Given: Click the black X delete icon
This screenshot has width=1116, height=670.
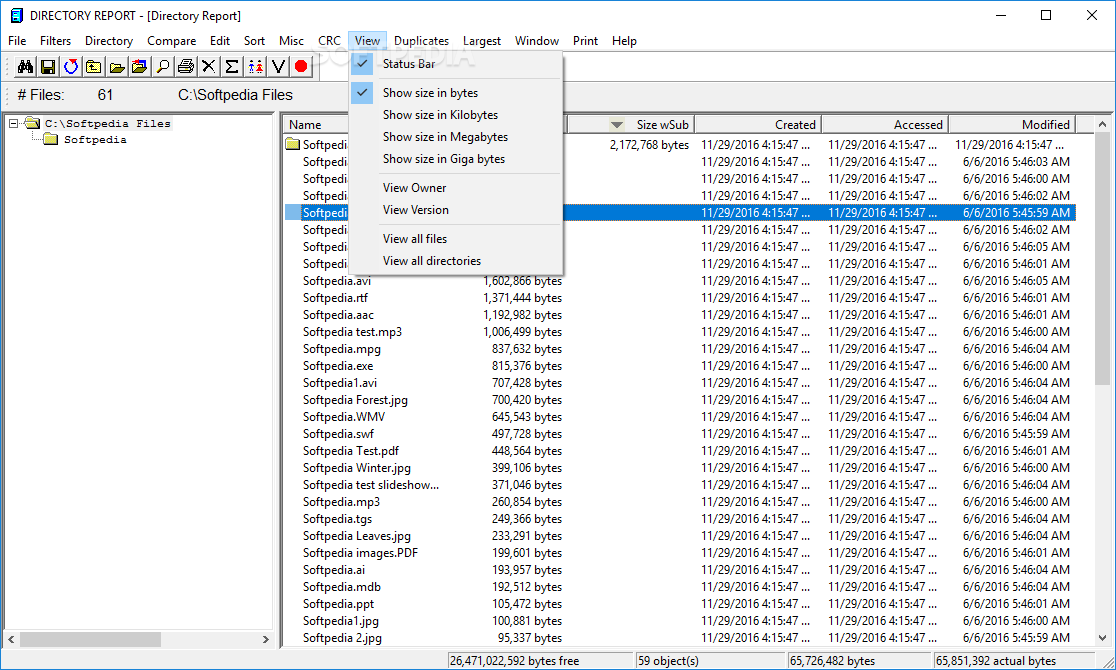Looking at the screenshot, I should pyautogui.click(x=209, y=67).
